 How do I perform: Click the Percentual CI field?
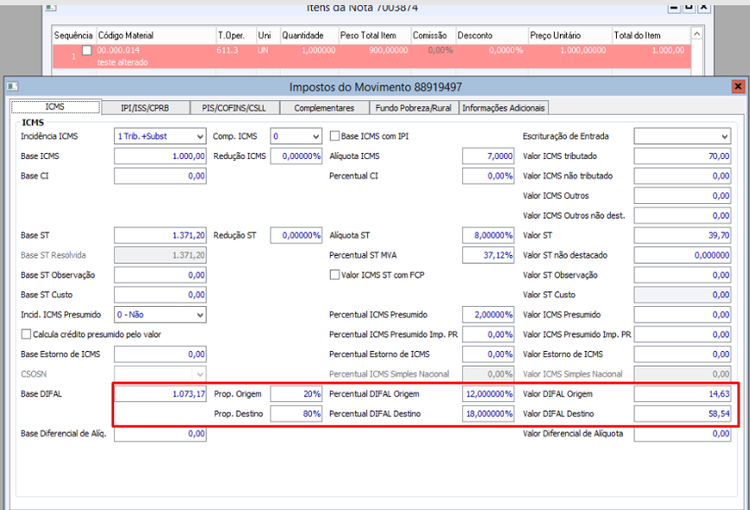tap(488, 176)
